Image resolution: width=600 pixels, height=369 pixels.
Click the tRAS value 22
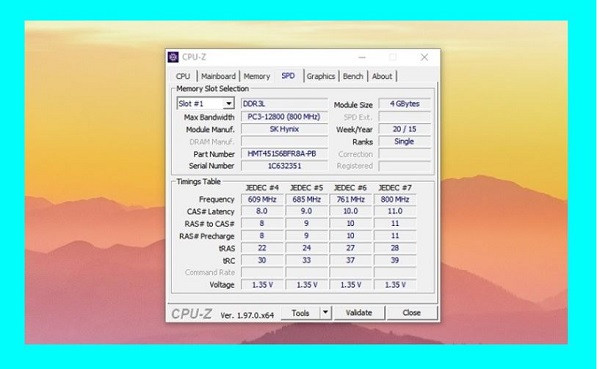point(262,248)
